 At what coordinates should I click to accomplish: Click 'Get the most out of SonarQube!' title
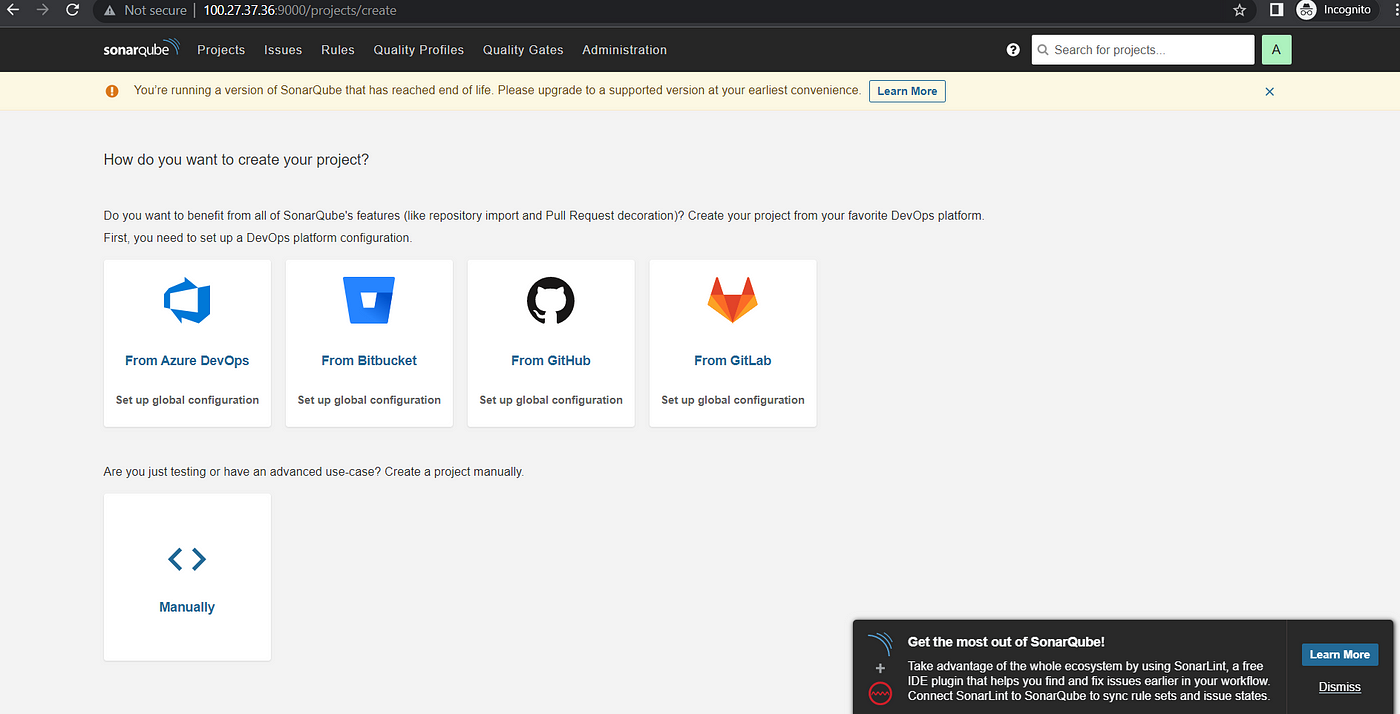[x=1006, y=643]
